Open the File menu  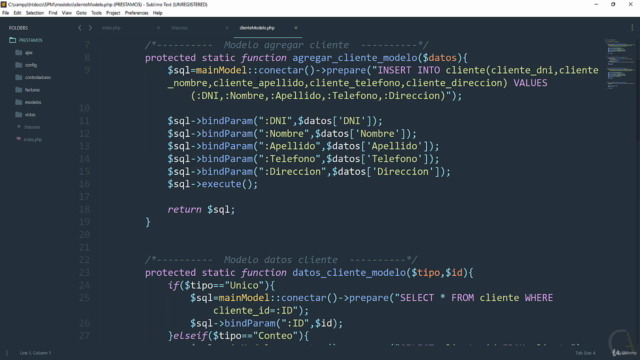5,13
